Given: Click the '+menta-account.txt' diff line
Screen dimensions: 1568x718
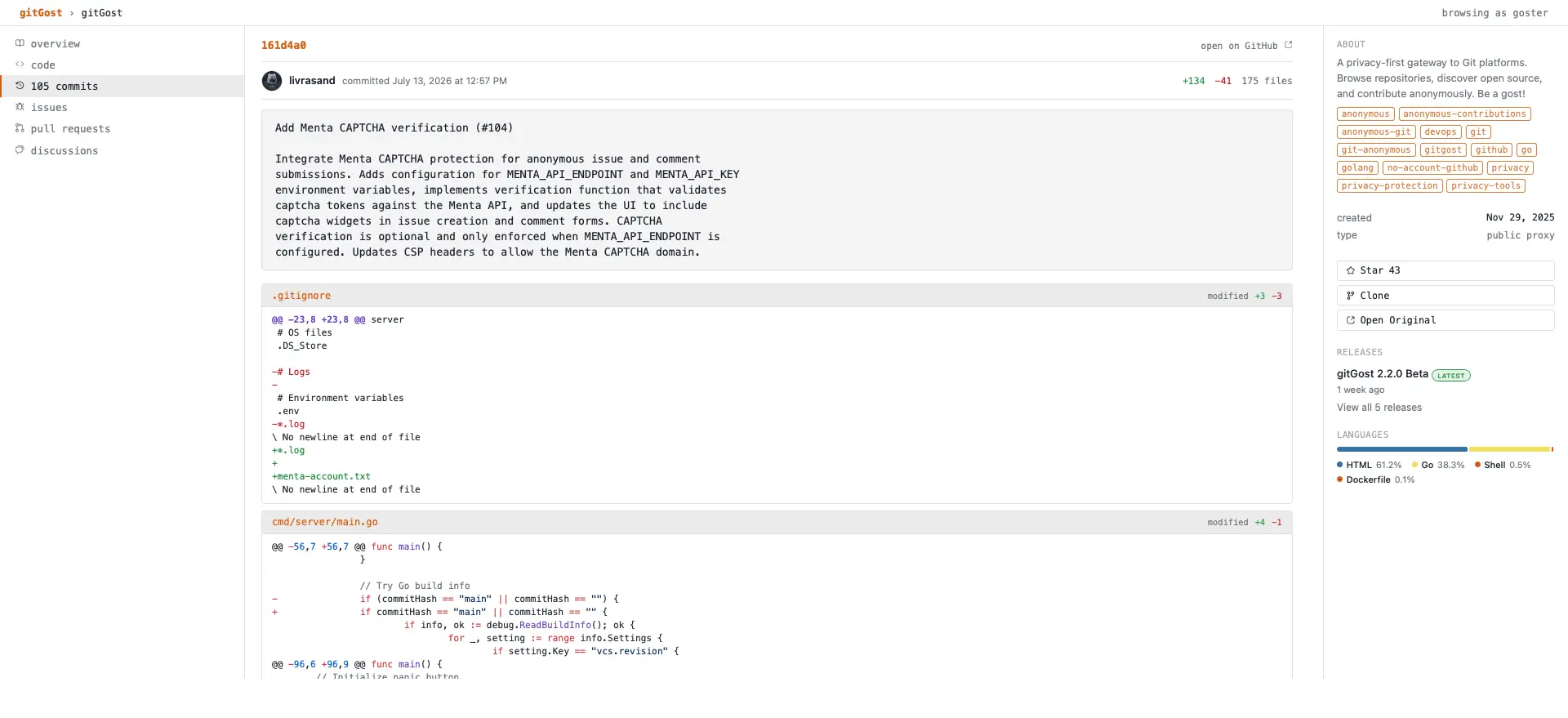Looking at the screenshot, I should [321, 476].
